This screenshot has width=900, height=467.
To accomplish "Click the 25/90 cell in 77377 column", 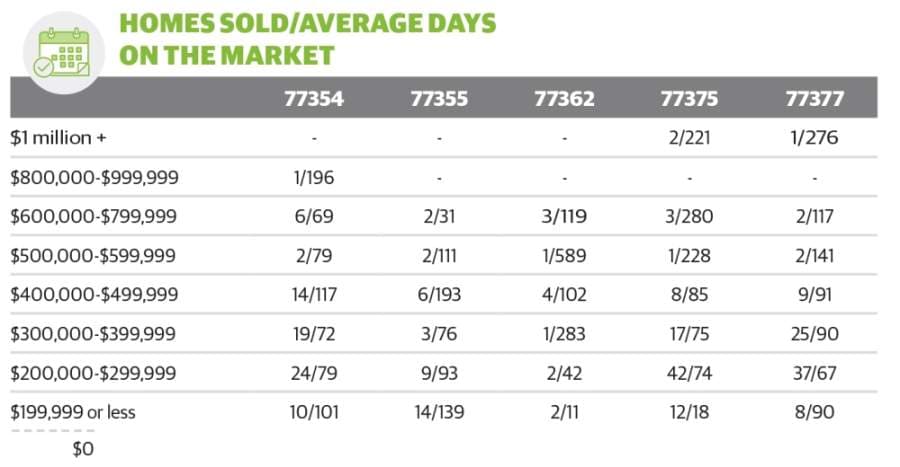I will point(814,333).
